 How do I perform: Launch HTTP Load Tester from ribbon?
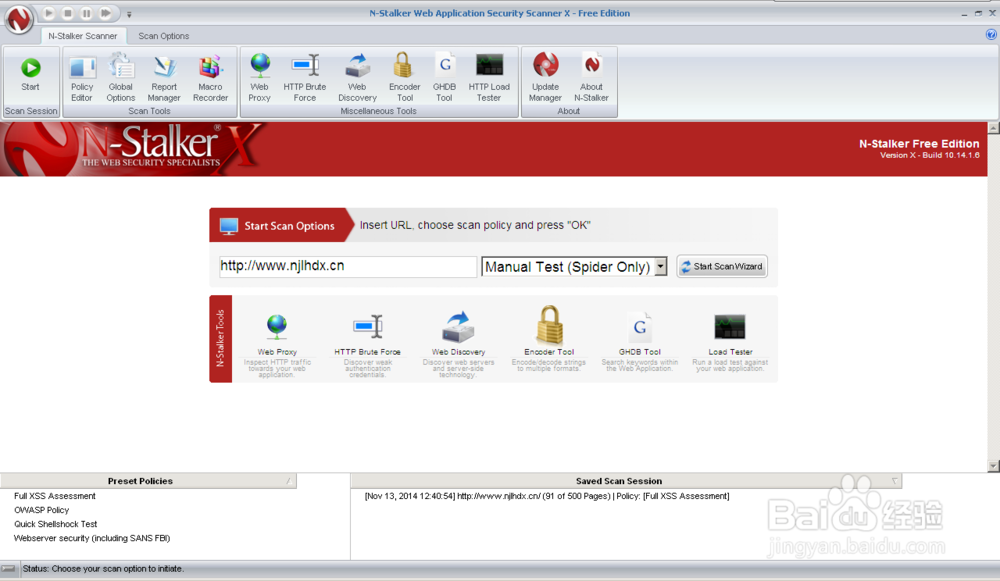pyautogui.click(x=489, y=79)
